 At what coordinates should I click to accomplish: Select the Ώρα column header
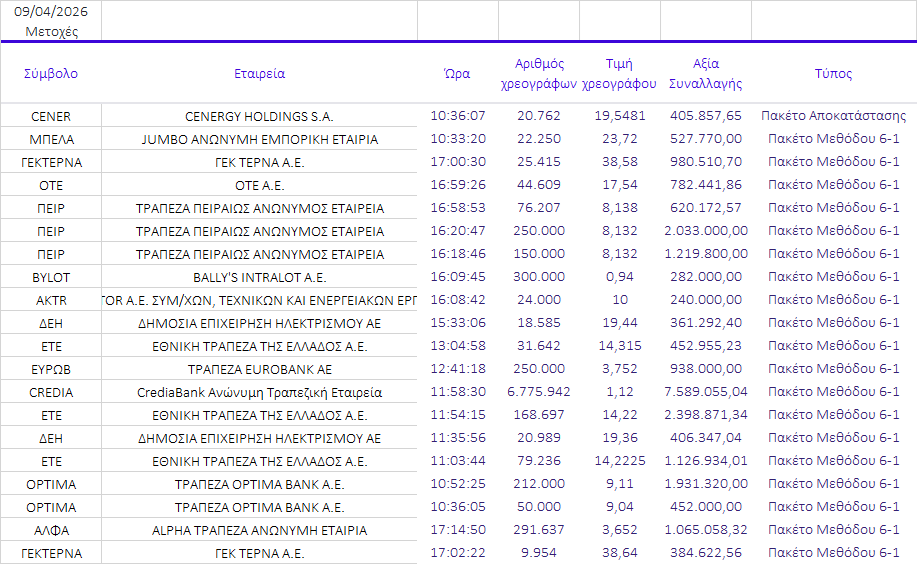tap(457, 73)
